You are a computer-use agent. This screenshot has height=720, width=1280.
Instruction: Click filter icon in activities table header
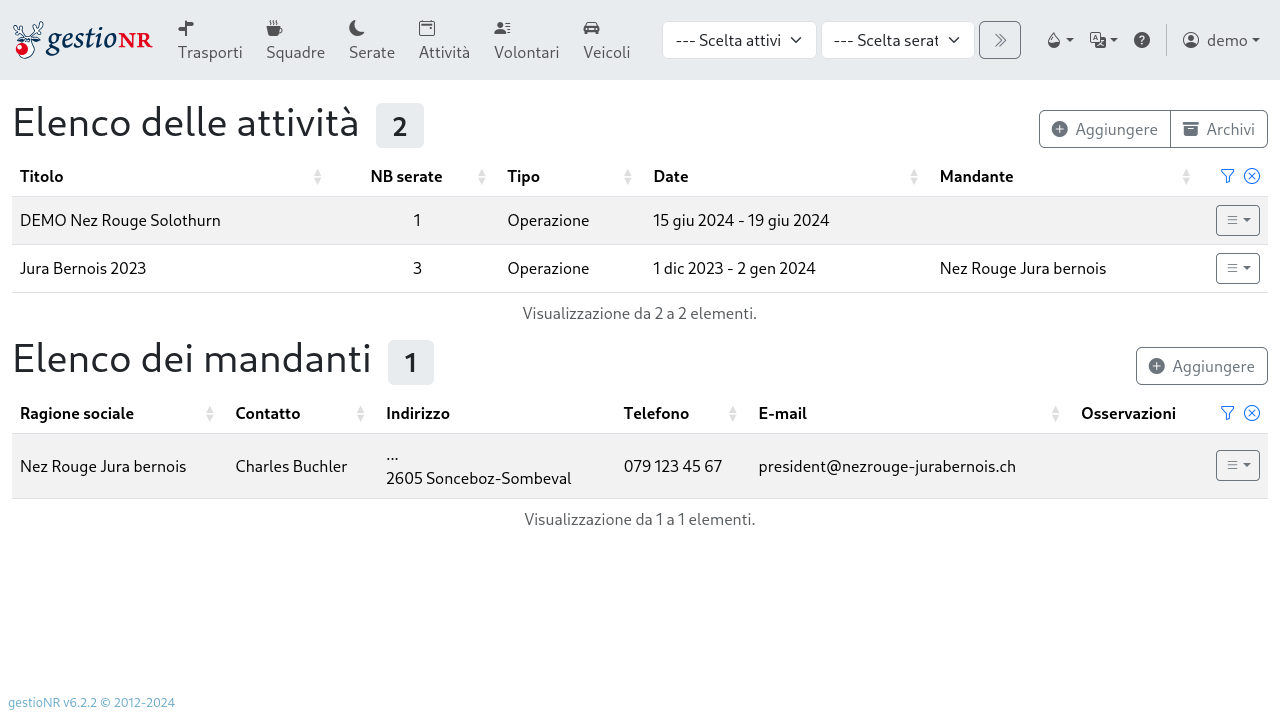(x=1227, y=176)
